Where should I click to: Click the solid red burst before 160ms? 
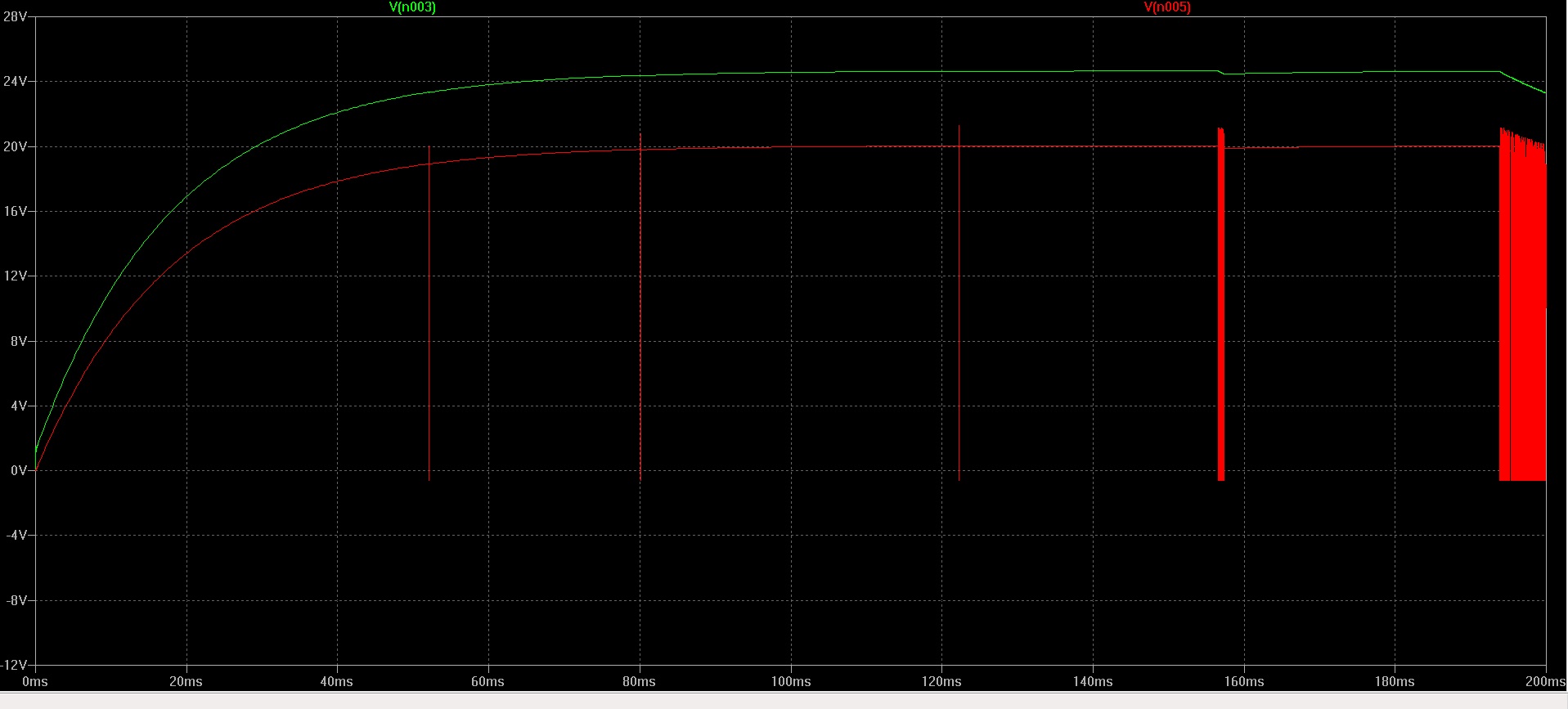tap(1221, 304)
